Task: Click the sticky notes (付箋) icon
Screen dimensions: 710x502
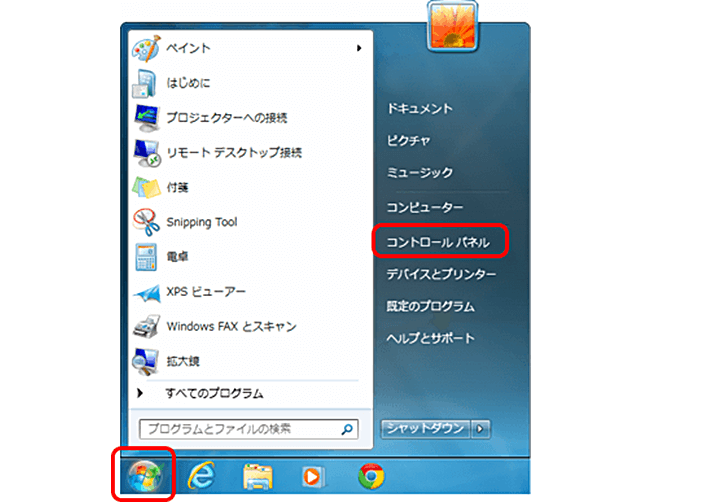Action: 147,187
